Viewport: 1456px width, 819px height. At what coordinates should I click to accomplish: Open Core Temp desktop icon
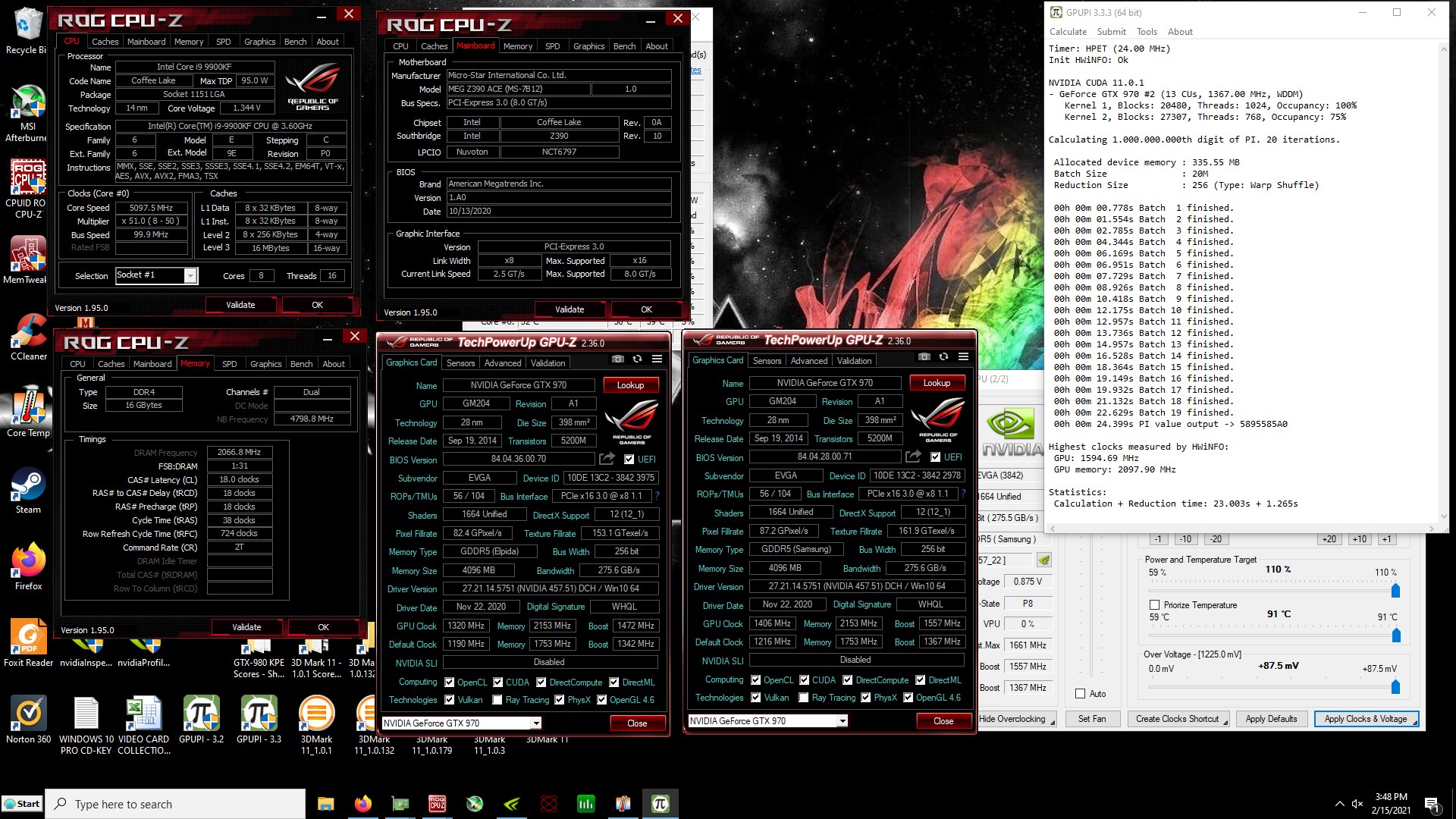pyautogui.click(x=29, y=413)
